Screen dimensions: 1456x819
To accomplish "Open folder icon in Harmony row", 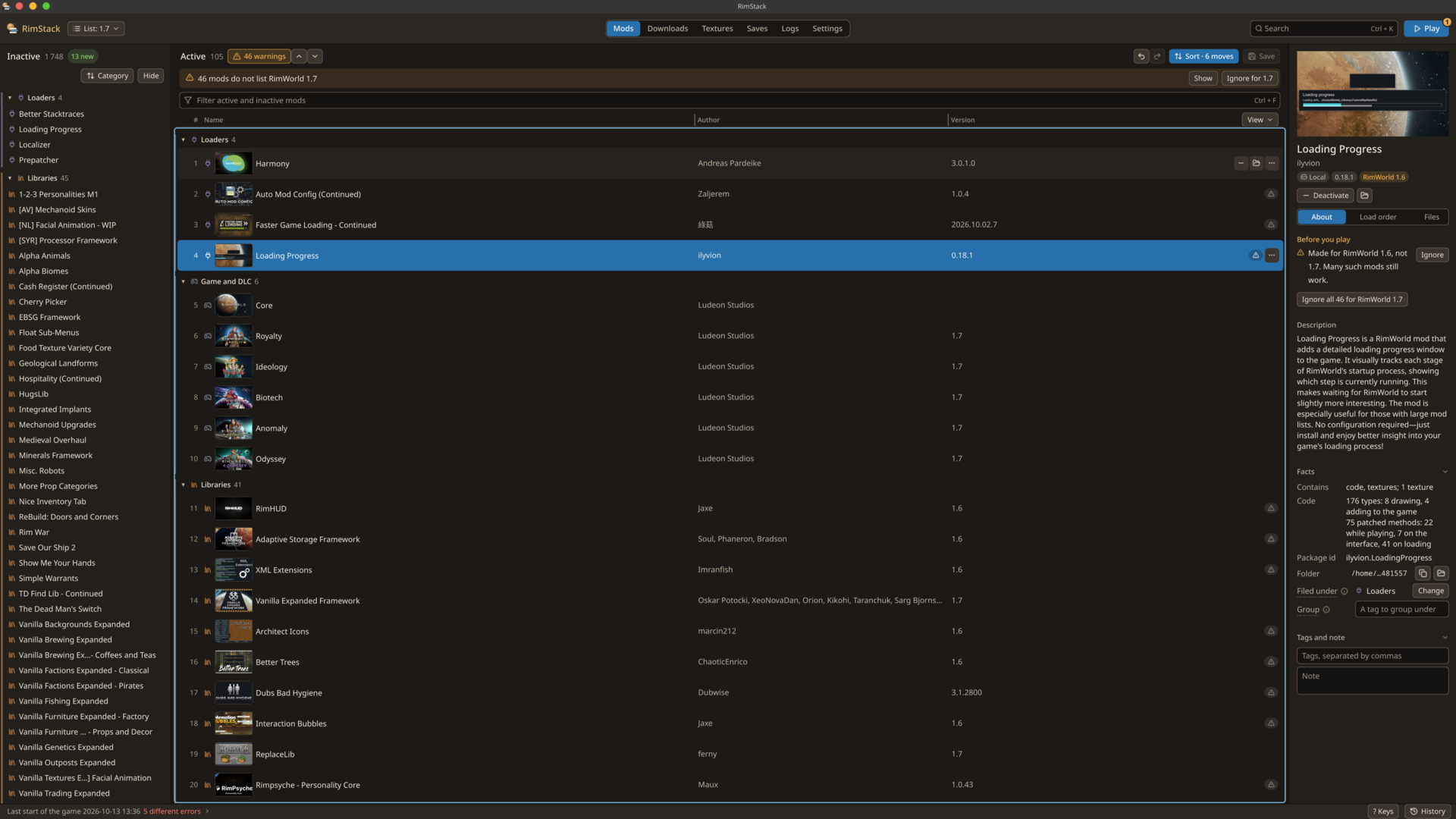I will (x=1257, y=163).
